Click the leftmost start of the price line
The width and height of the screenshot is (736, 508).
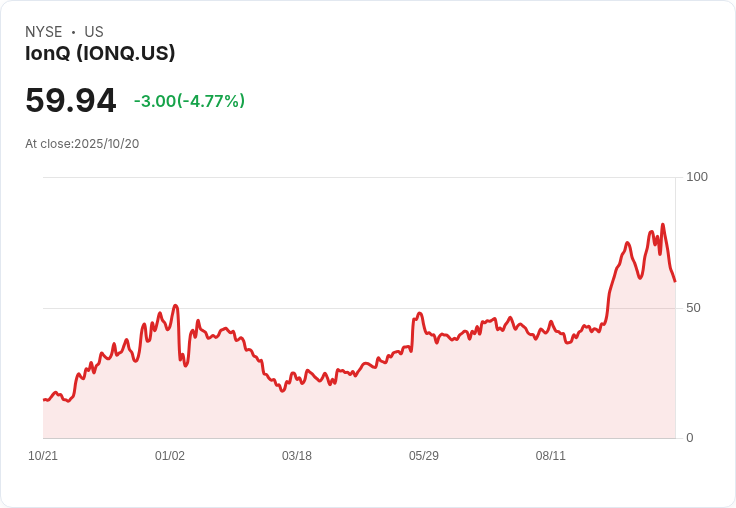44,399
